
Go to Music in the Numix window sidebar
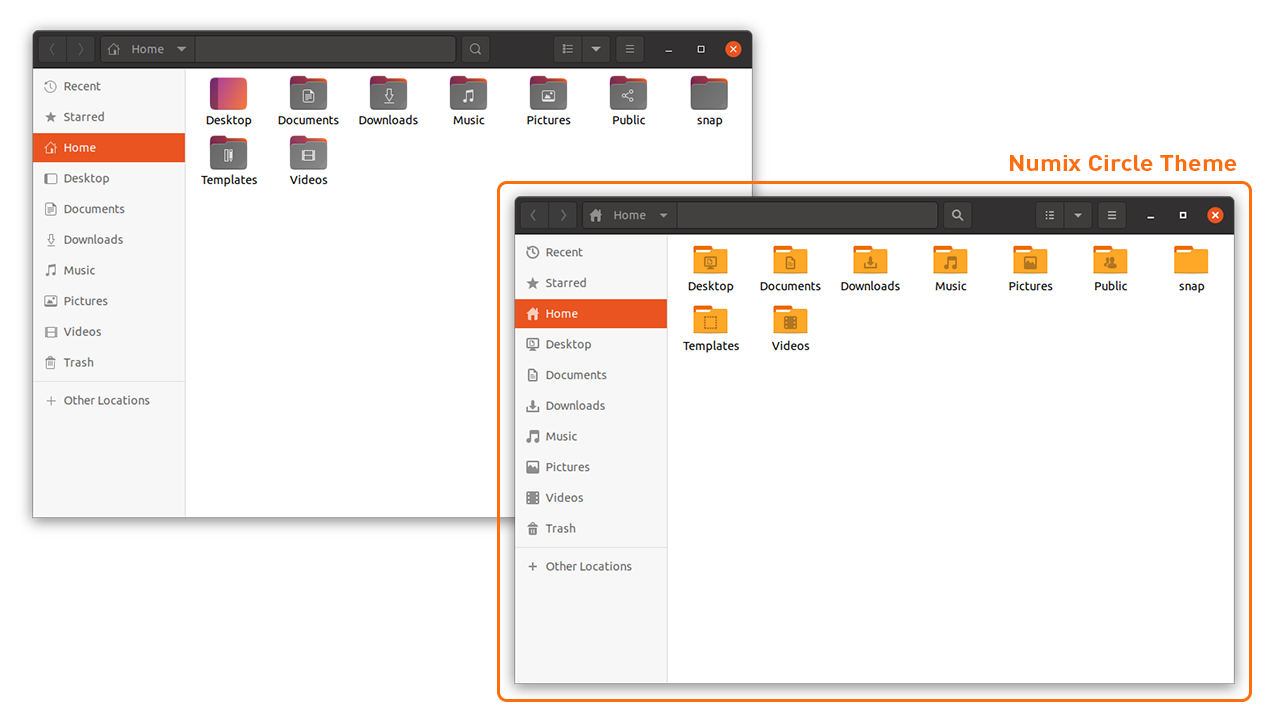click(591, 436)
